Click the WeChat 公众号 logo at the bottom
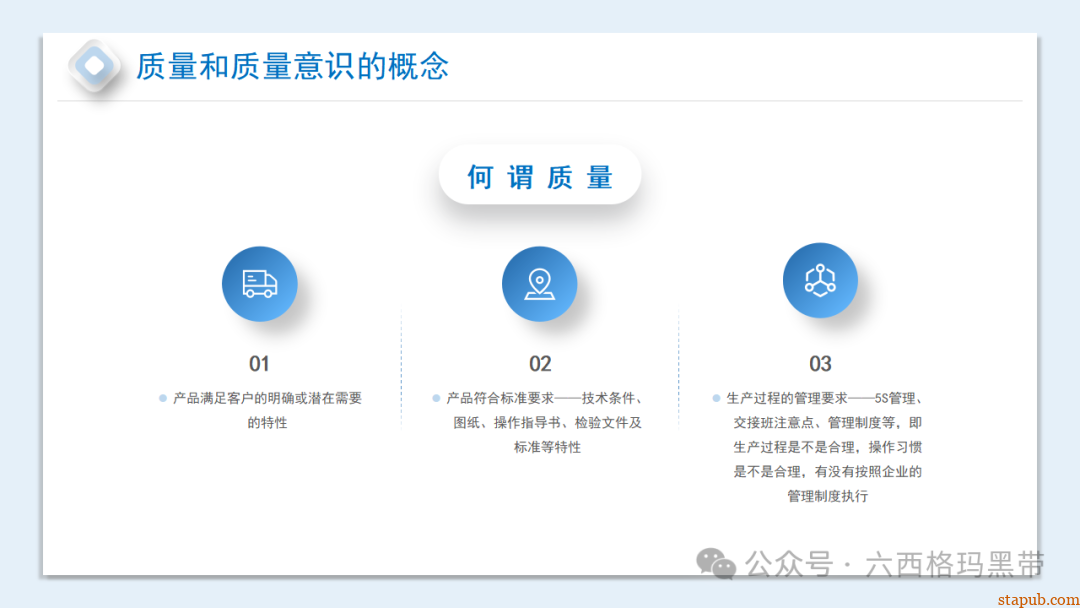The height and width of the screenshot is (608, 1080). pyautogui.click(x=713, y=566)
